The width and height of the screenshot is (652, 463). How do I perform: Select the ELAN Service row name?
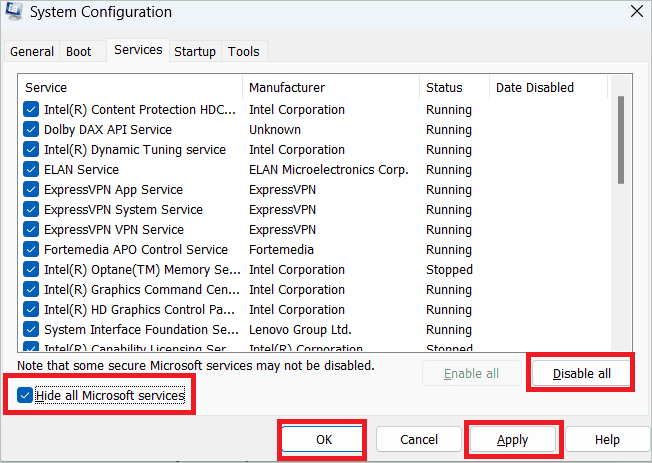[x=82, y=170]
